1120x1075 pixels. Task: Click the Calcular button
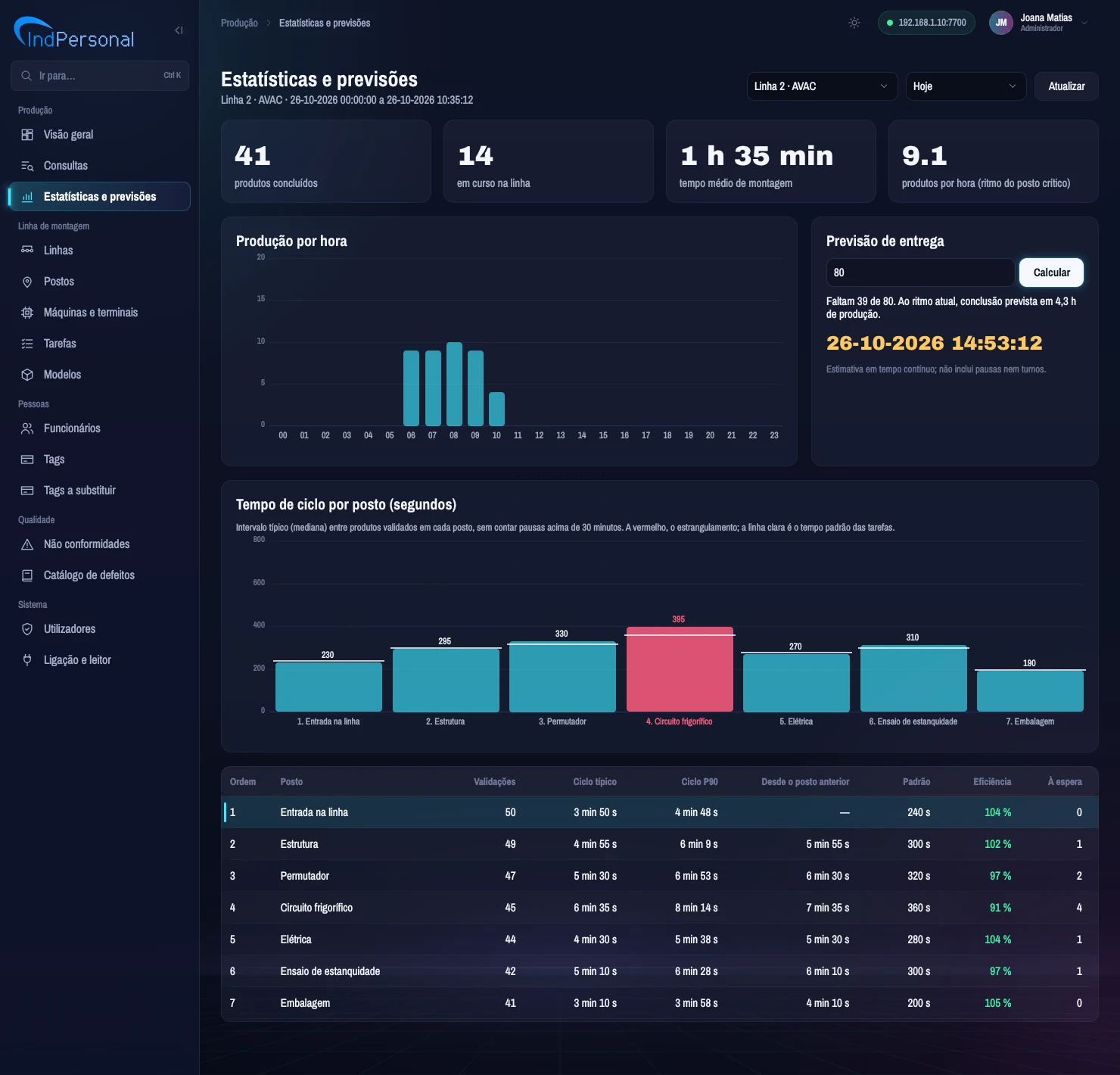[1051, 273]
